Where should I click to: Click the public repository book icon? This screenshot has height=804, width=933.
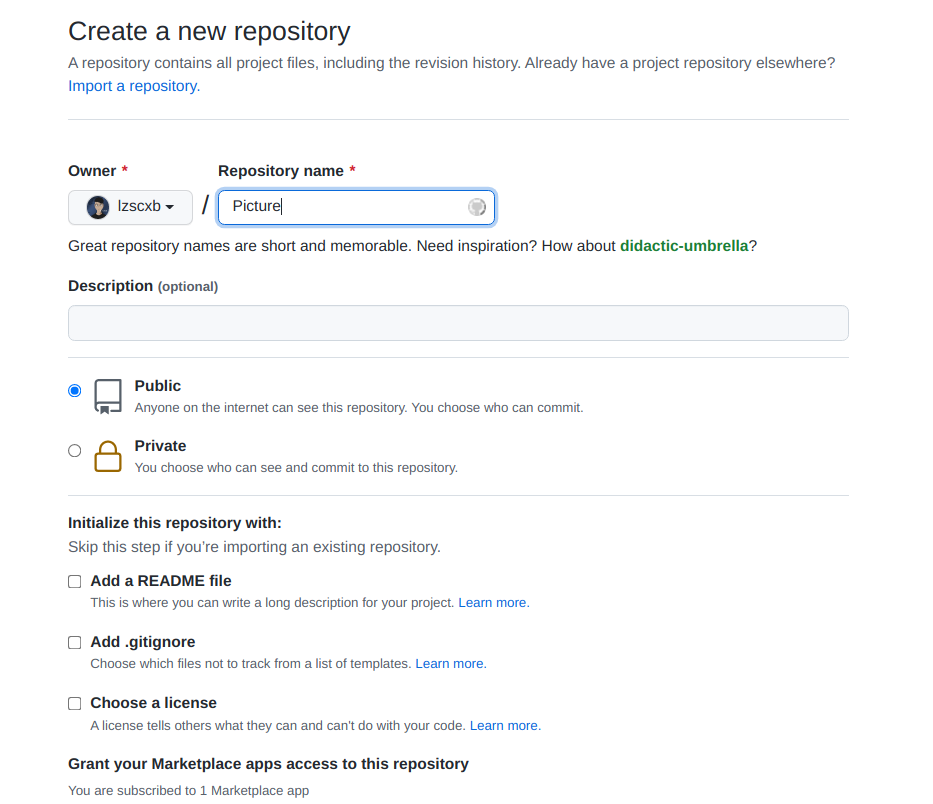pos(108,396)
